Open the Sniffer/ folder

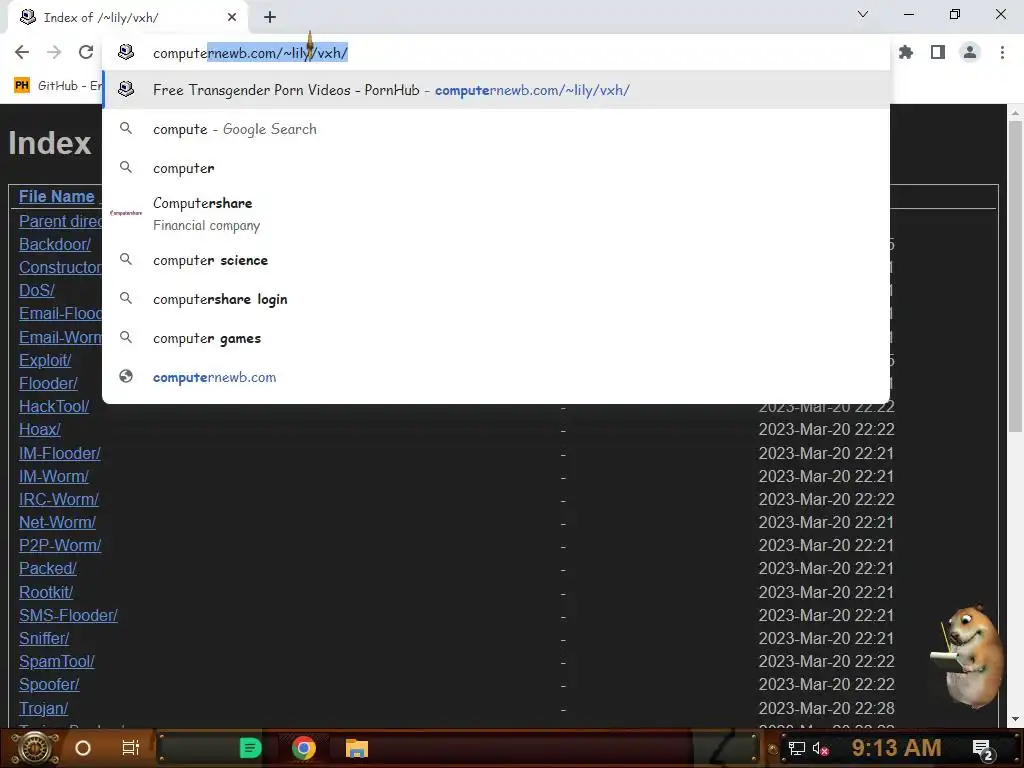pos(44,638)
